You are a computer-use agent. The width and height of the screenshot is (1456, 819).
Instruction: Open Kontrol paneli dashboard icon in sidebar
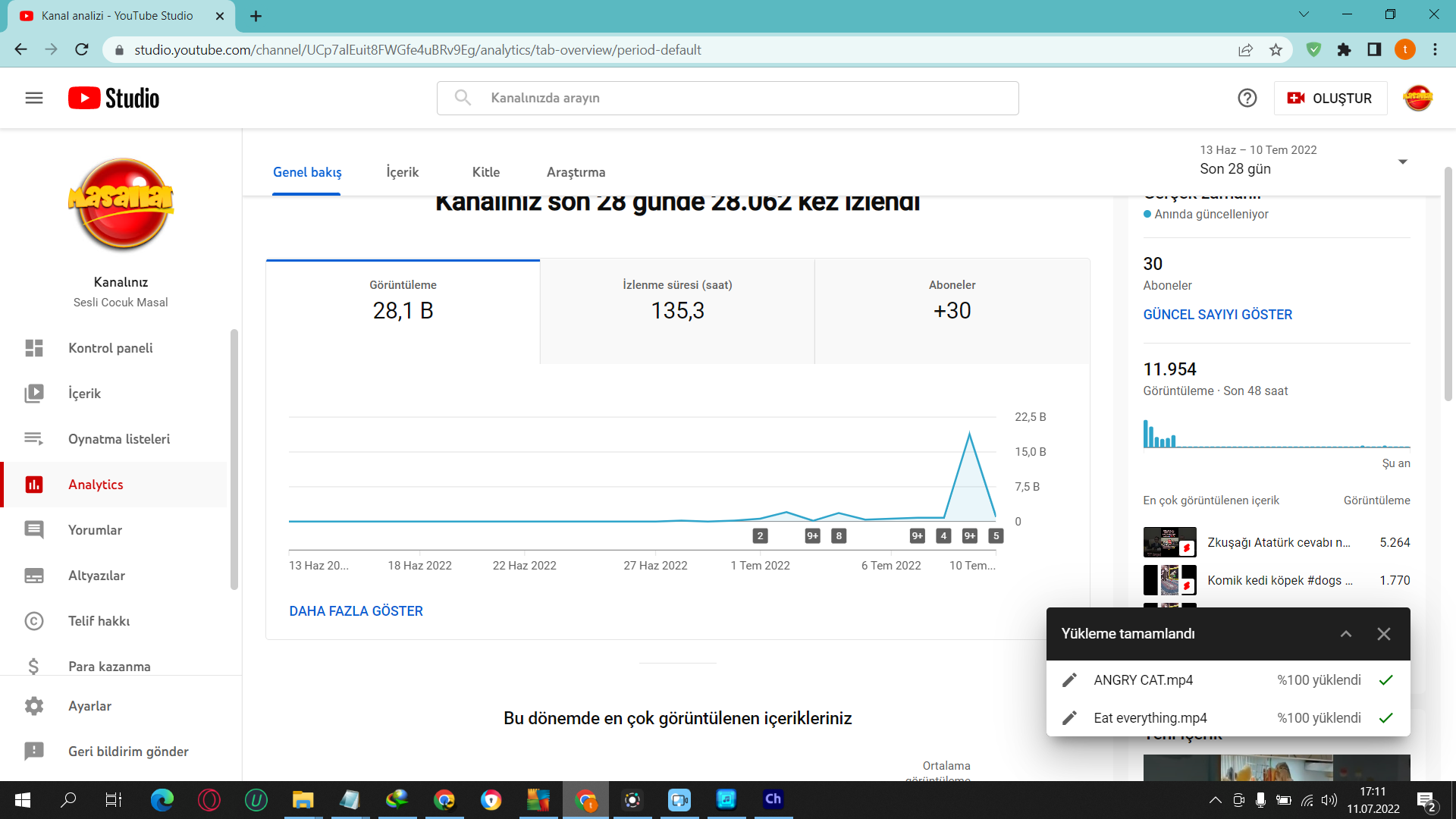[x=34, y=348]
